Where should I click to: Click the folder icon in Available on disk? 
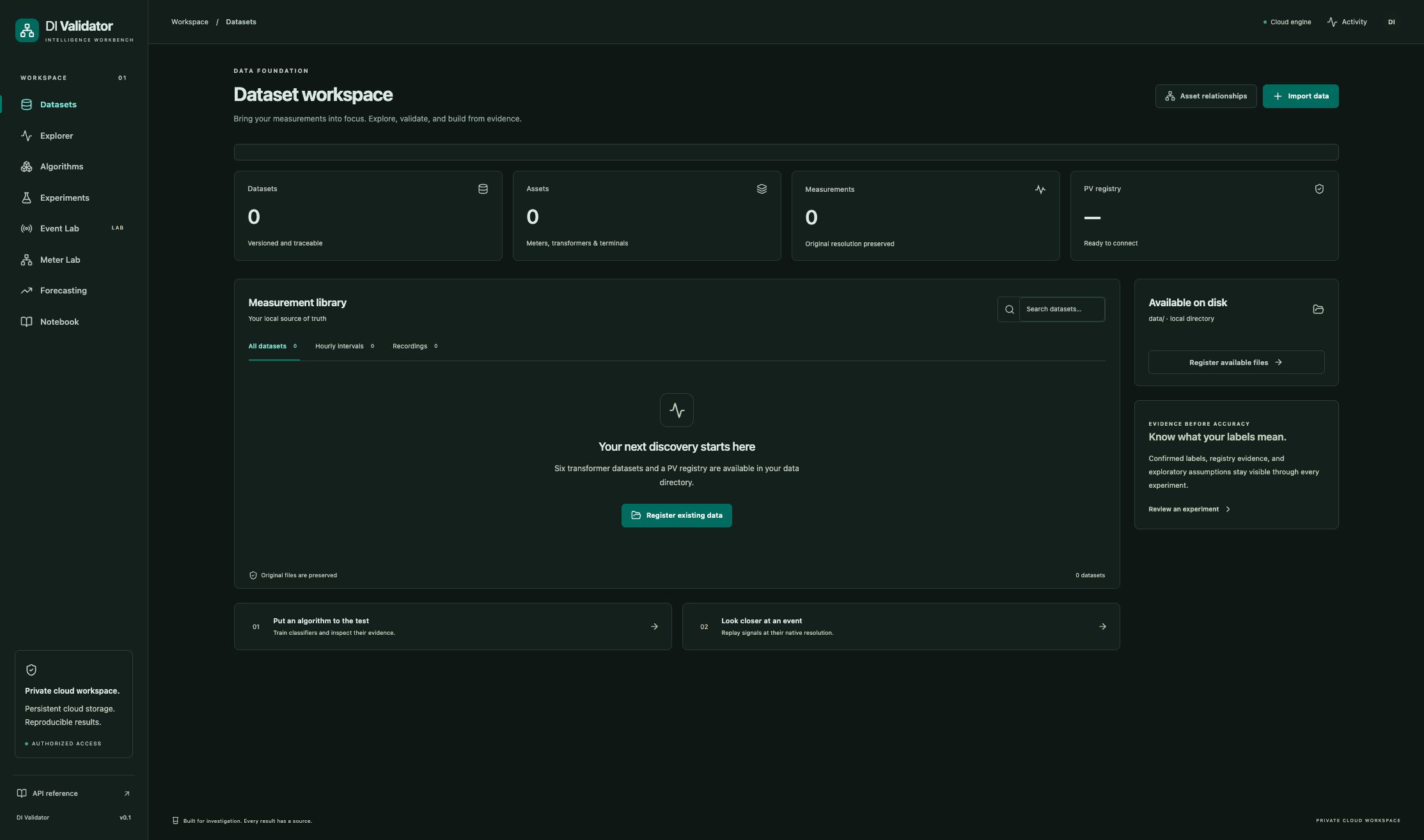click(1318, 309)
